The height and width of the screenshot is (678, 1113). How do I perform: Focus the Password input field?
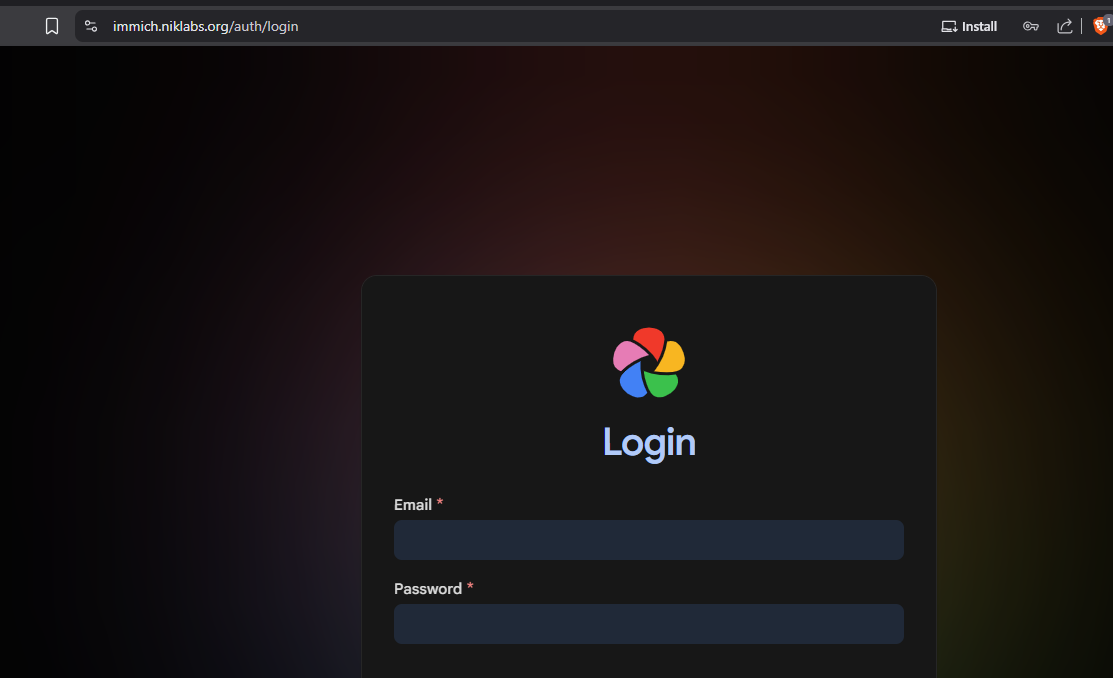point(649,623)
